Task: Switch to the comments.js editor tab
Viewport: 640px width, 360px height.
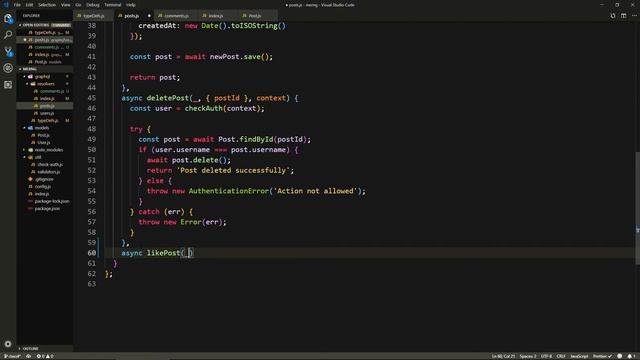Action: tap(176, 16)
